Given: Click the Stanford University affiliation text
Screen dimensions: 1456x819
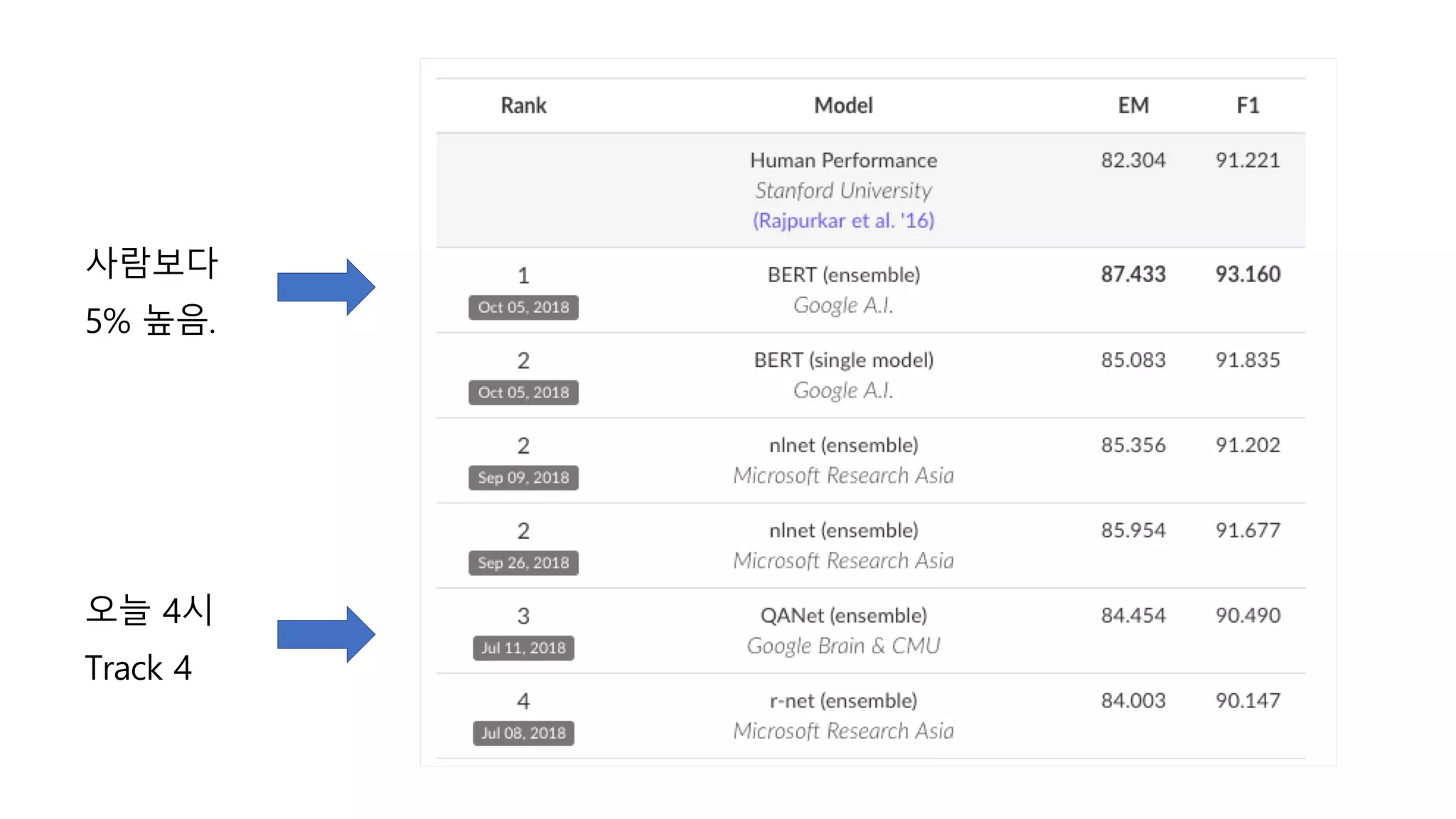Looking at the screenshot, I should point(843,191).
